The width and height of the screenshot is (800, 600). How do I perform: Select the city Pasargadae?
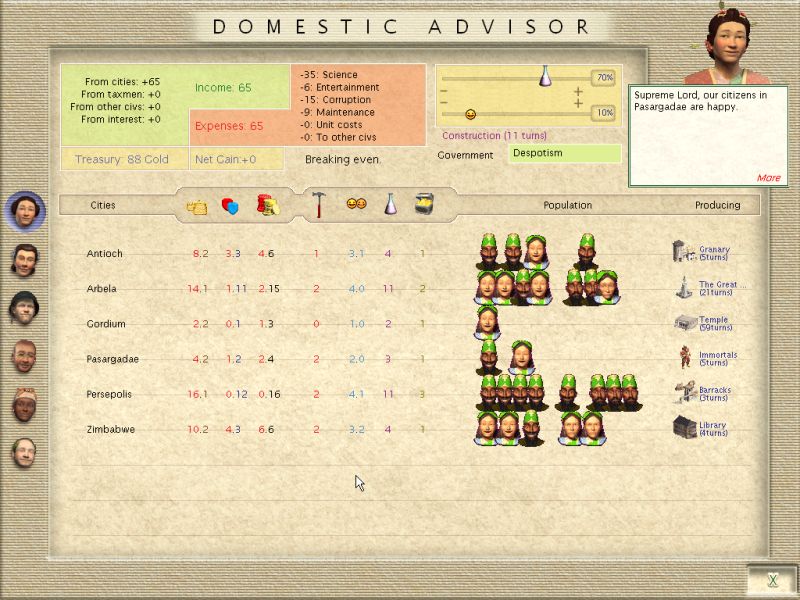[112, 359]
